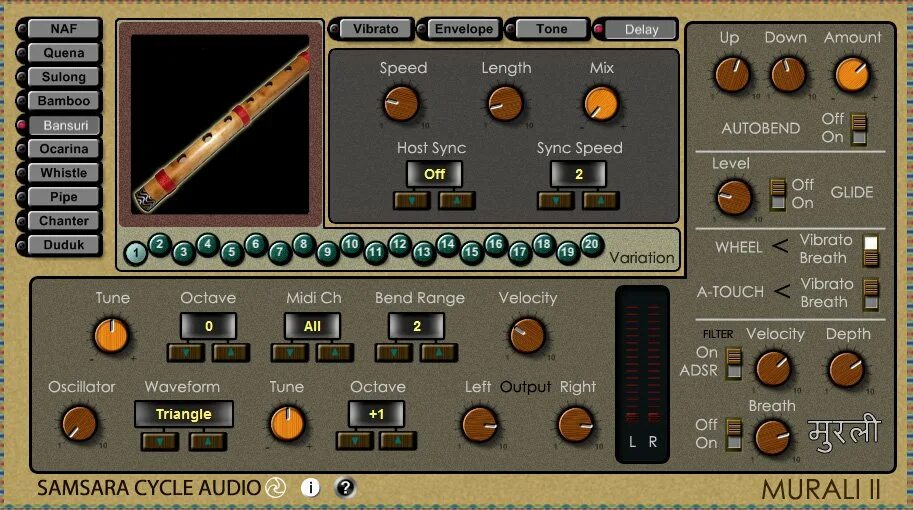
Task: Select variation 11 button
Action: coord(375,253)
